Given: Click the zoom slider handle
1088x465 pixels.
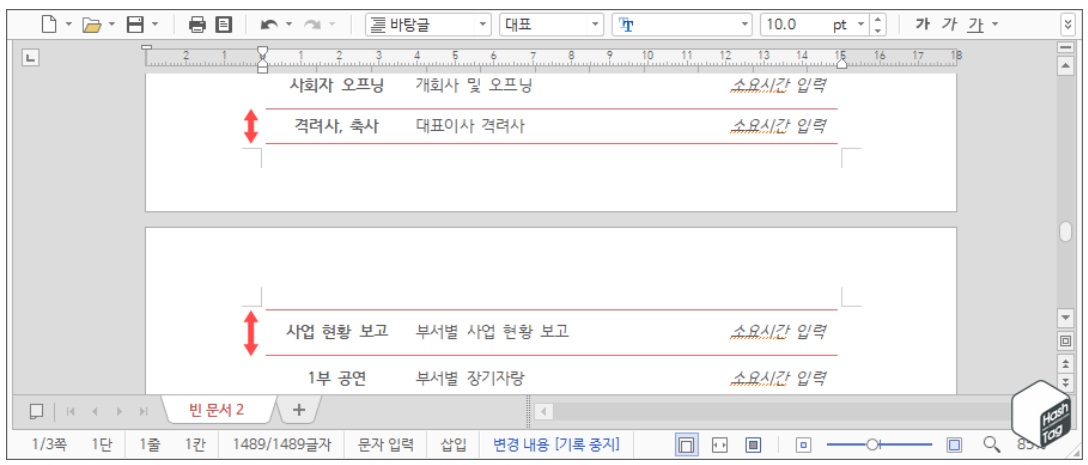Looking at the screenshot, I should pos(872,444).
